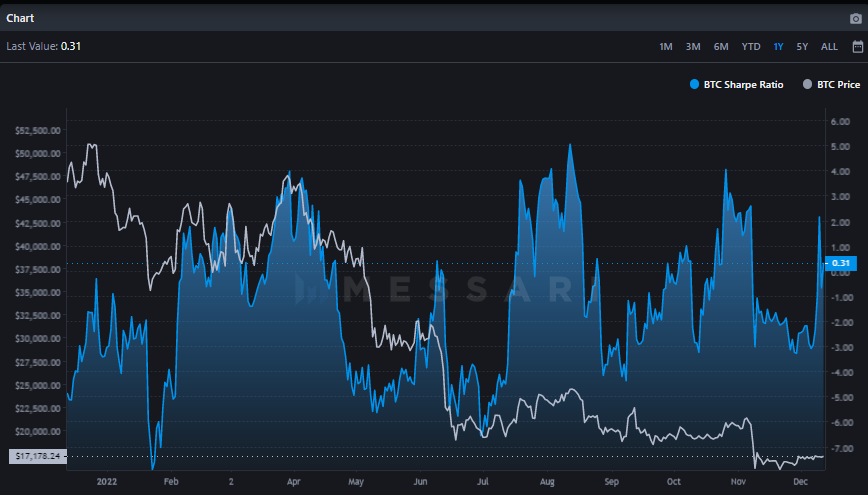Click the Feb x-axis label
This screenshot has width=868, height=495.
pyautogui.click(x=171, y=481)
